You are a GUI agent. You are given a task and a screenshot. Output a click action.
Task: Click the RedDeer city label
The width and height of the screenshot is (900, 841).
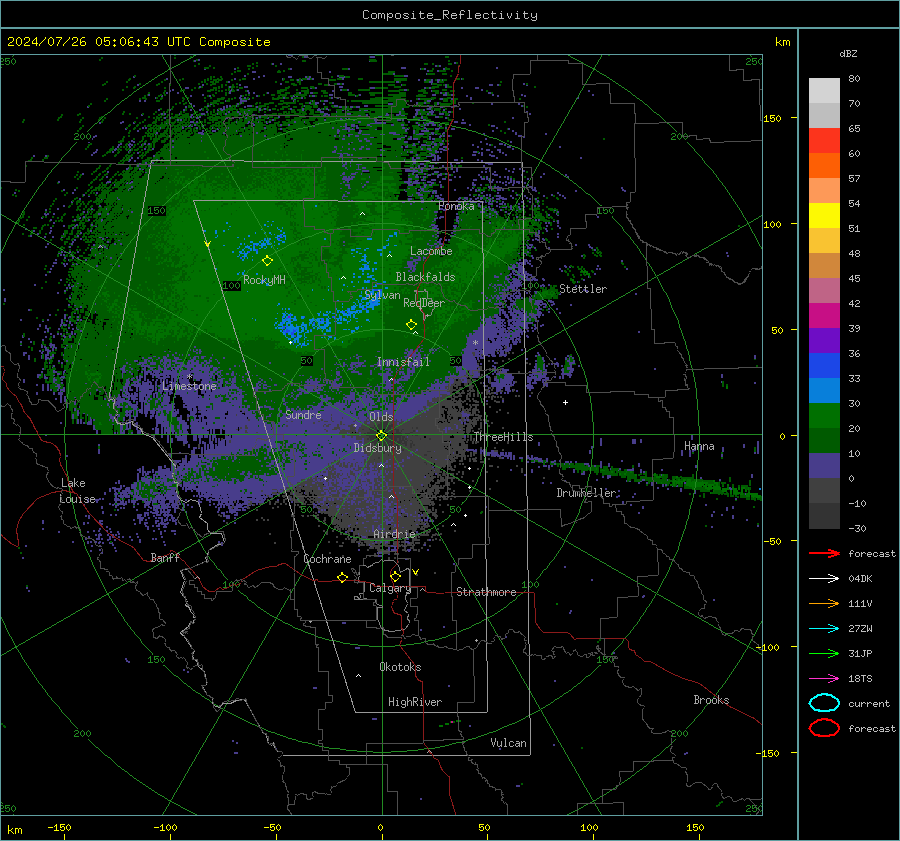(424, 303)
